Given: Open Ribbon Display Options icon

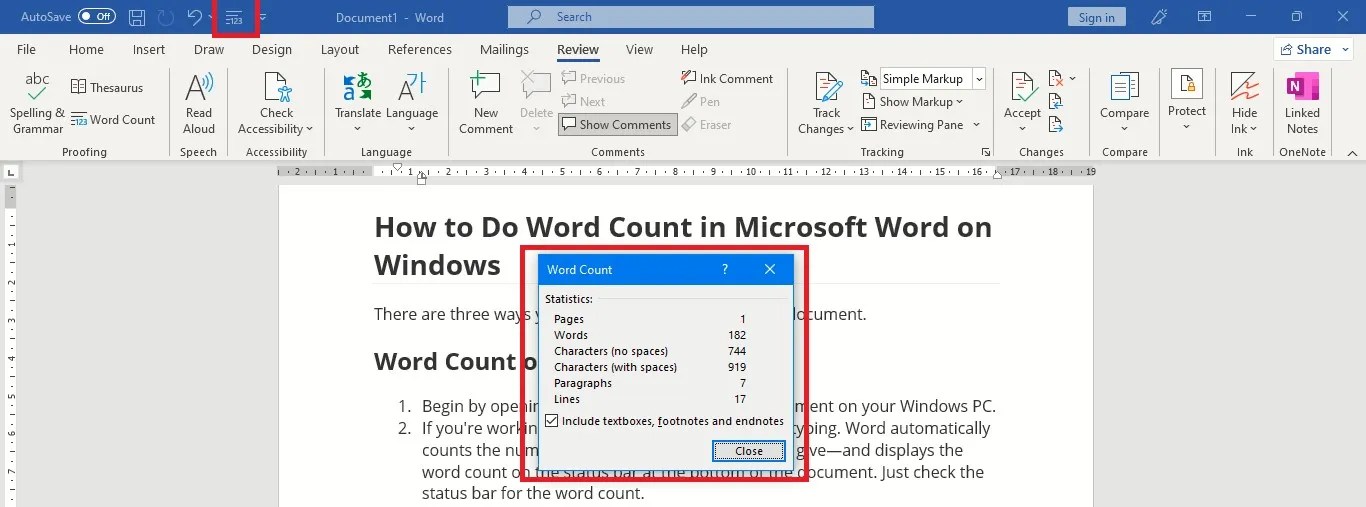Looking at the screenshot, I should (x=1204, y=17).
